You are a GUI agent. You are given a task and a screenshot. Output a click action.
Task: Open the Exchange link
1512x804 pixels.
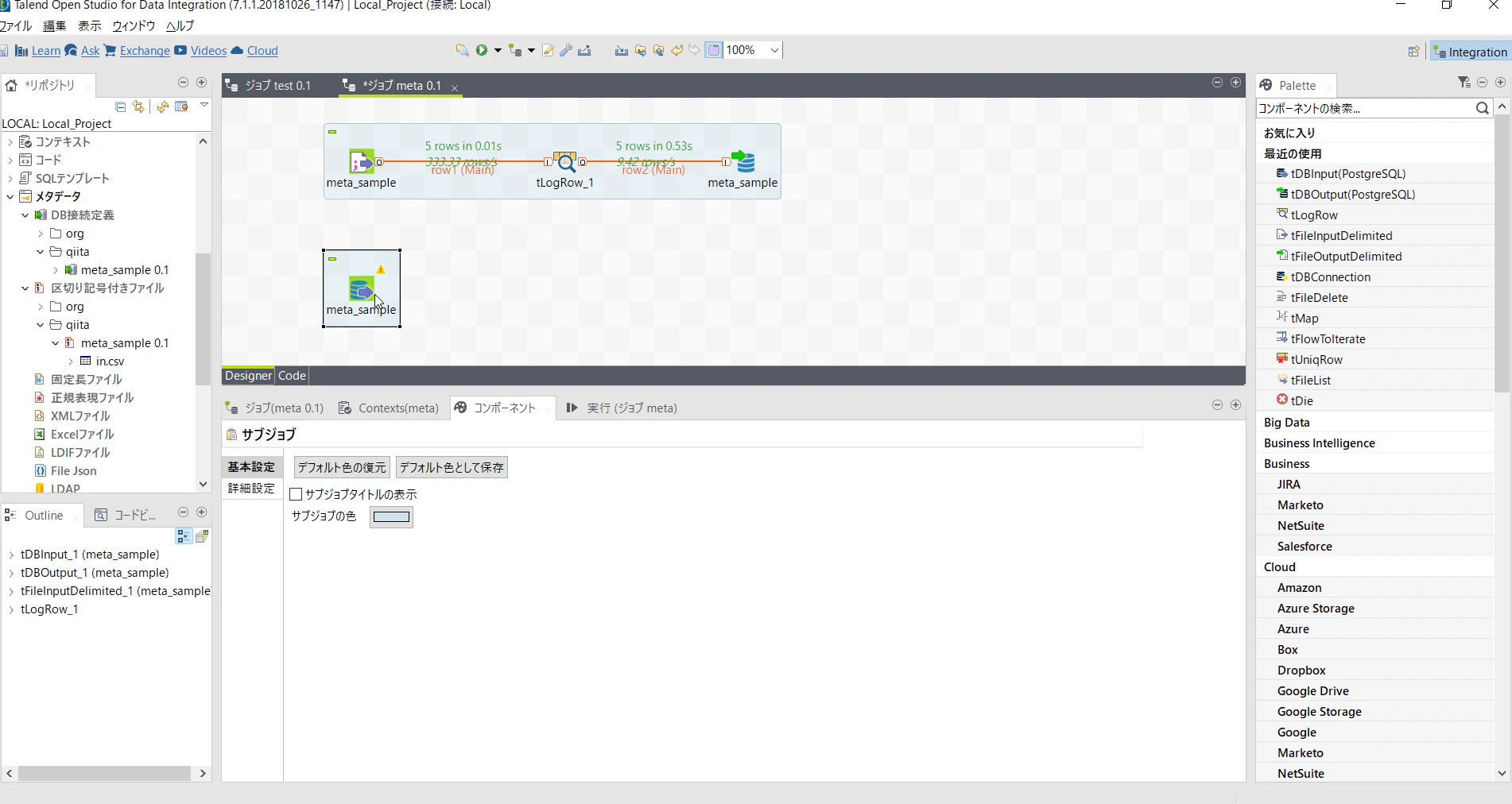(145, 51)
